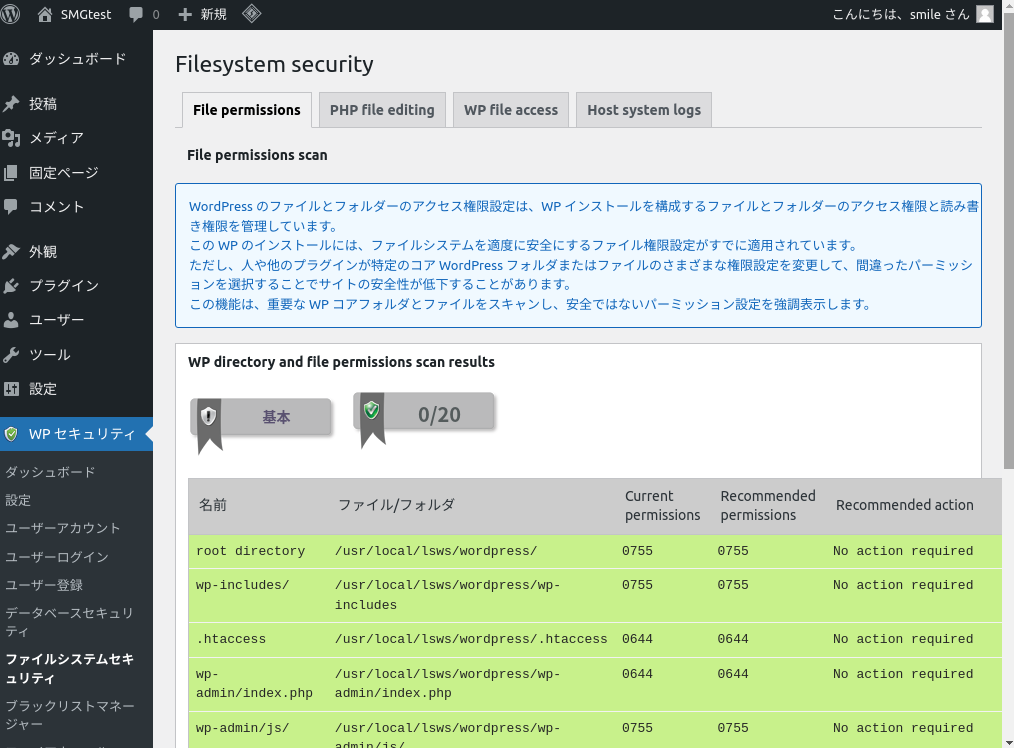1014x748 pixels.
Task: Open データベースセキュリティ submenu link
Action: tap(70, 622)
